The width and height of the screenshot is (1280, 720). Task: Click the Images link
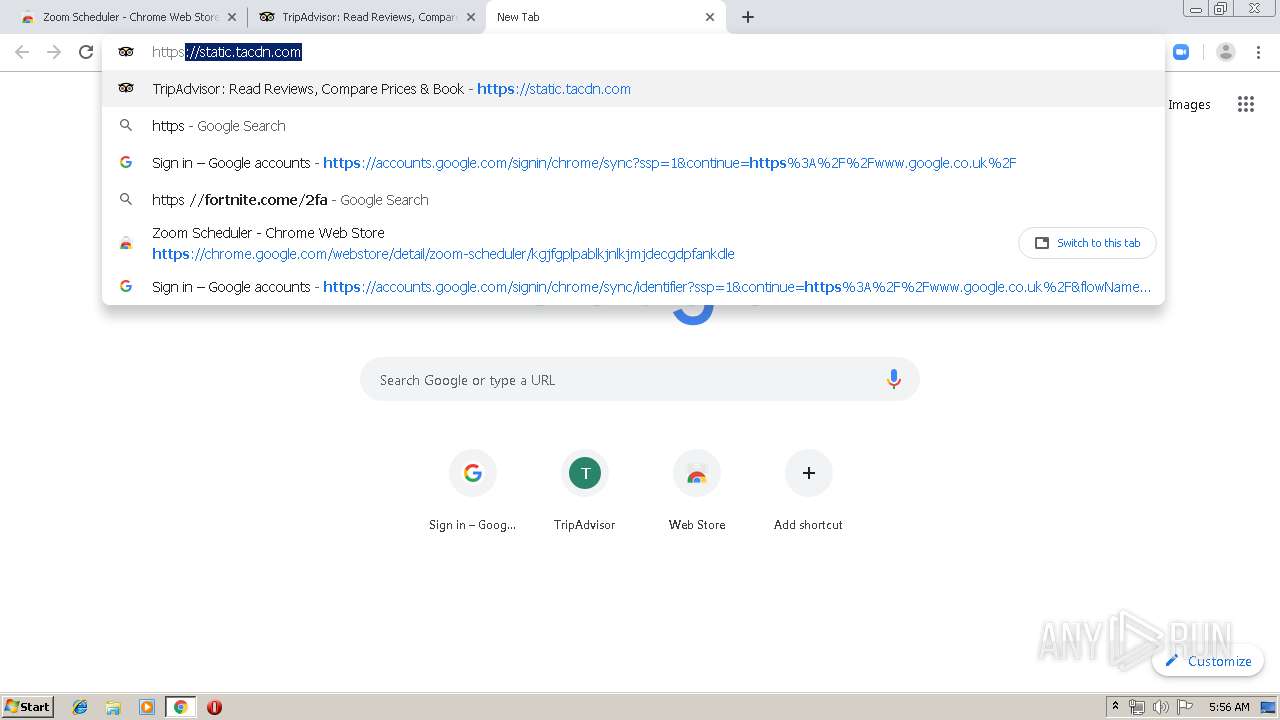click(1189, 105)
